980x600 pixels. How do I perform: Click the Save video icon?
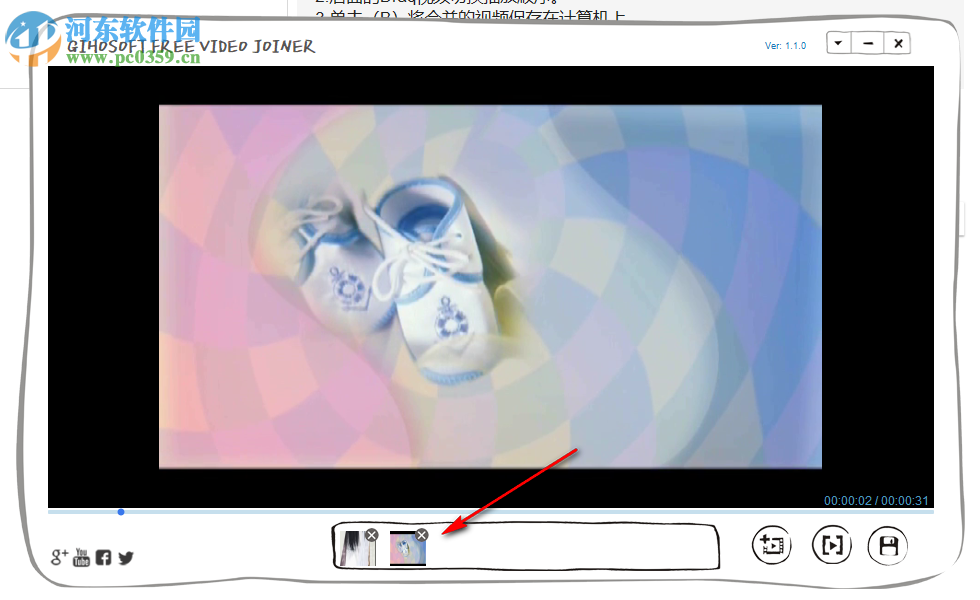[x=887, y=545]
